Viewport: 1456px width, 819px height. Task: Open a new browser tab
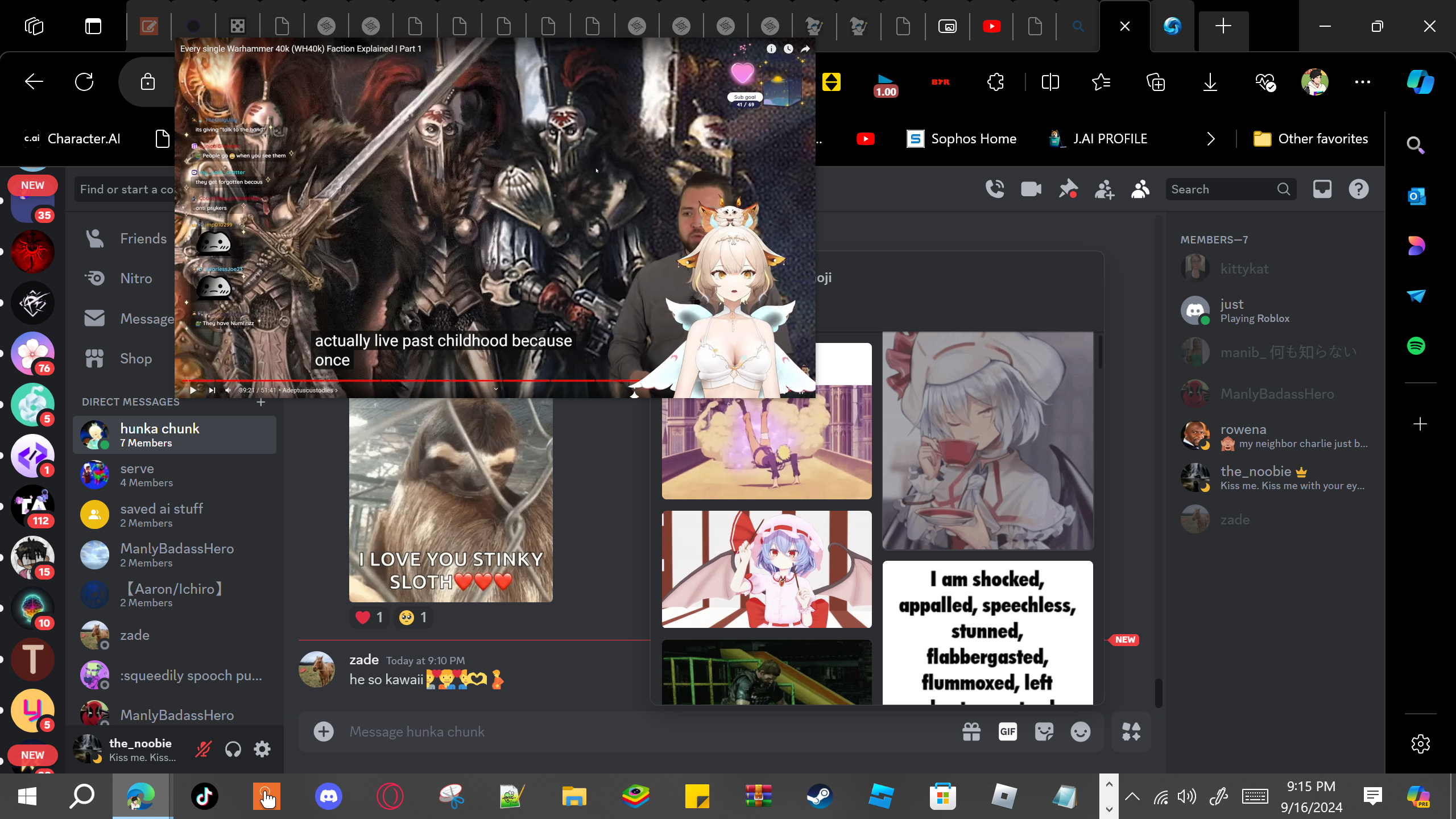1223,26
